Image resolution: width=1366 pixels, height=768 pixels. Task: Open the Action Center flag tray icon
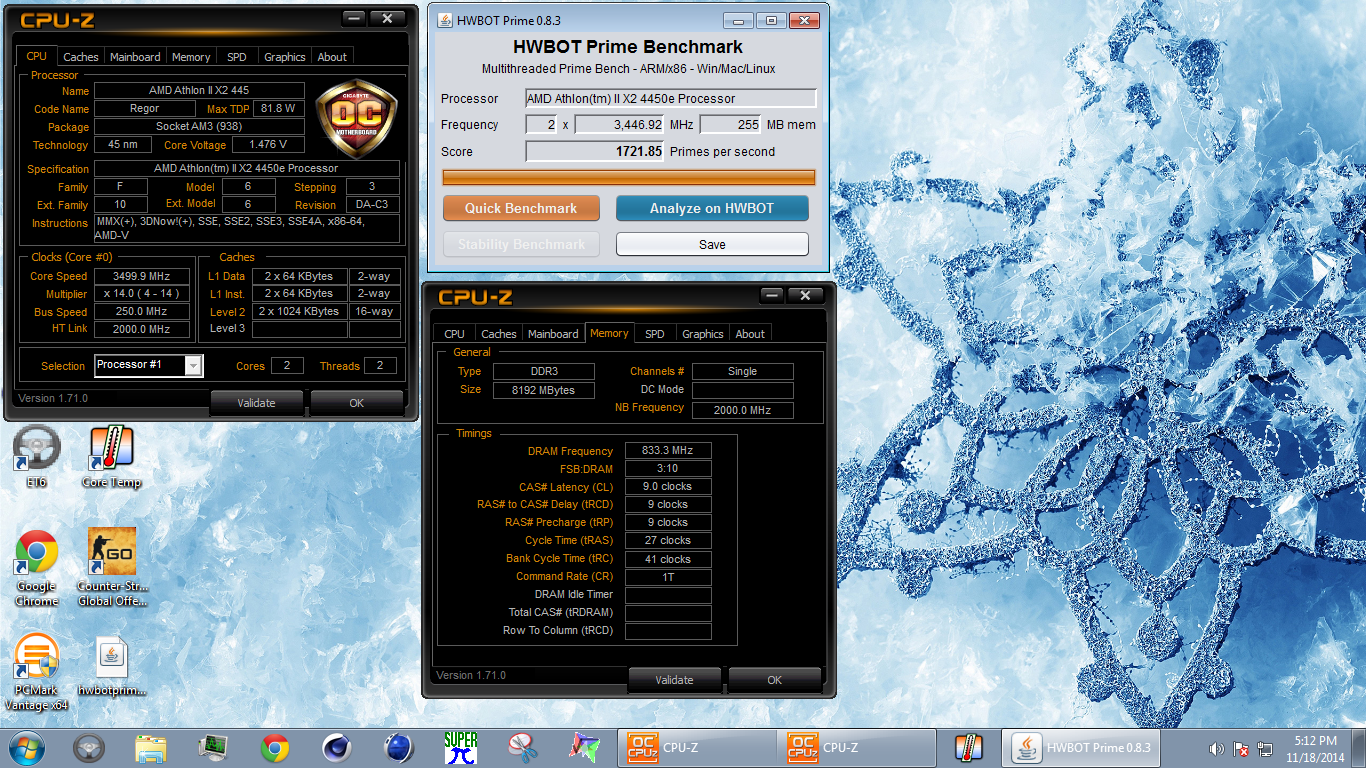click(x=1241, y=748)
